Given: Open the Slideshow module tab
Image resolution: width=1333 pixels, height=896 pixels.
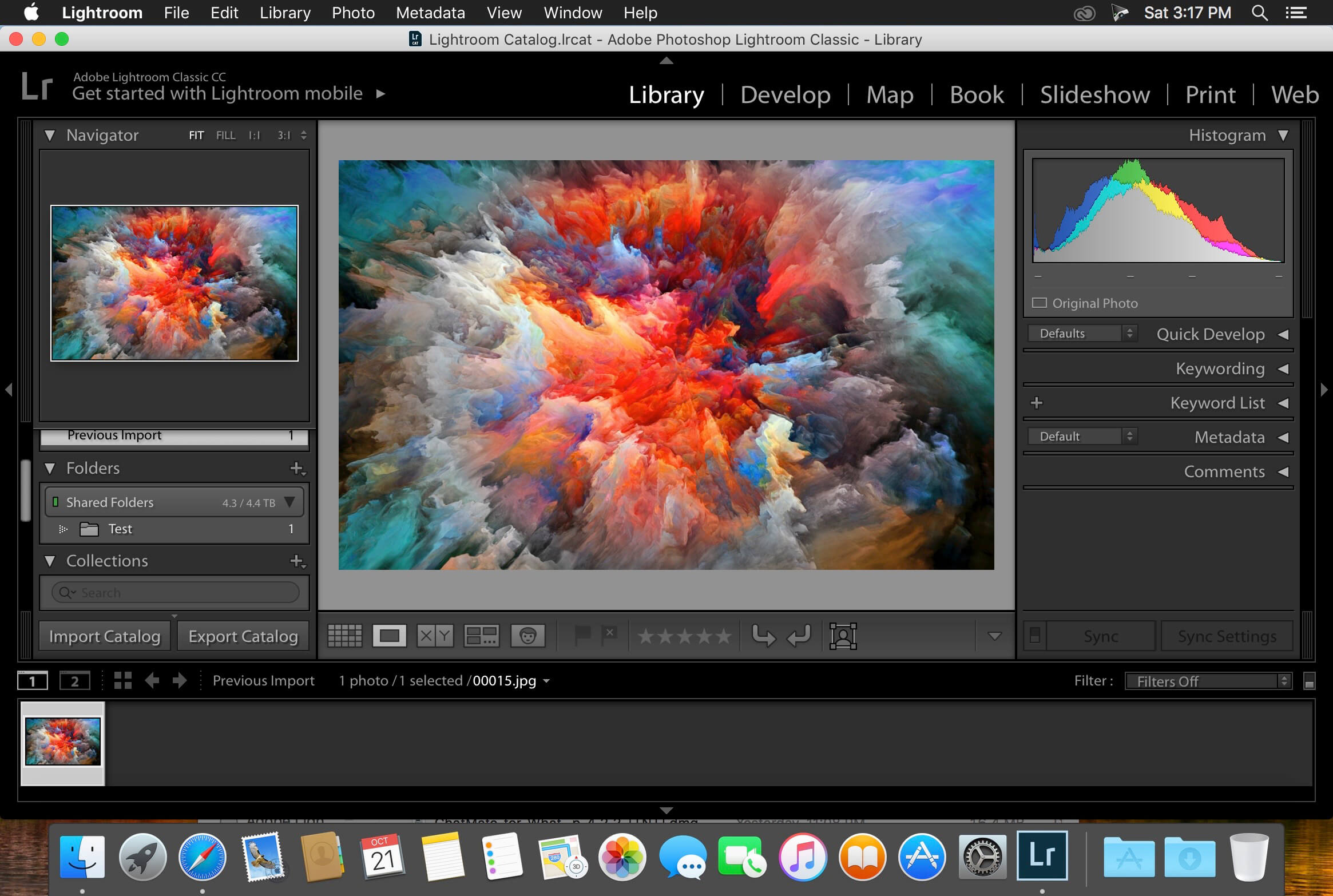Looking at the screenshot, I should pos(1097,94).
